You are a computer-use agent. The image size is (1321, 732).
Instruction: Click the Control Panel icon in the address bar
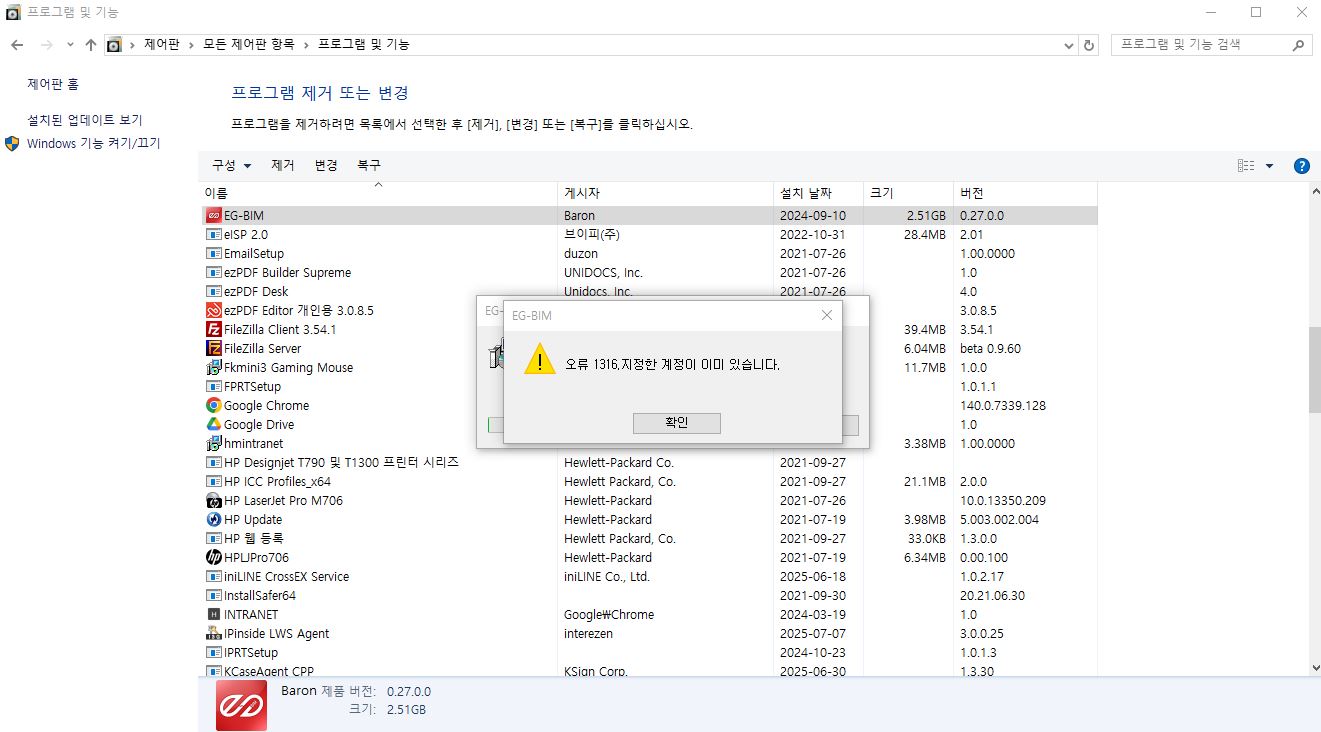(114, 45)
